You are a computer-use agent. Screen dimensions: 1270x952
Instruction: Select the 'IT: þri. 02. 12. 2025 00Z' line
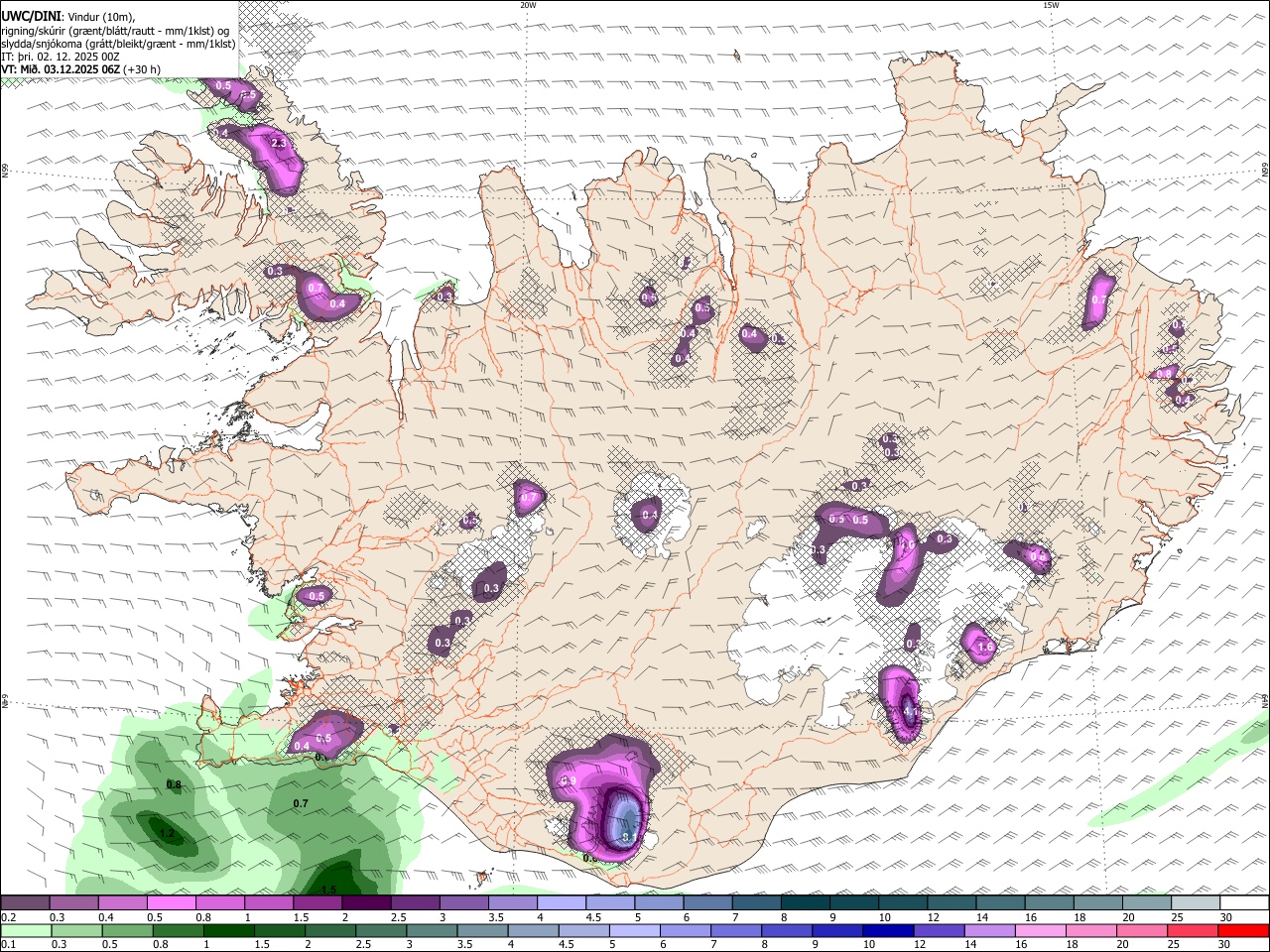click(x=61, y=57)
